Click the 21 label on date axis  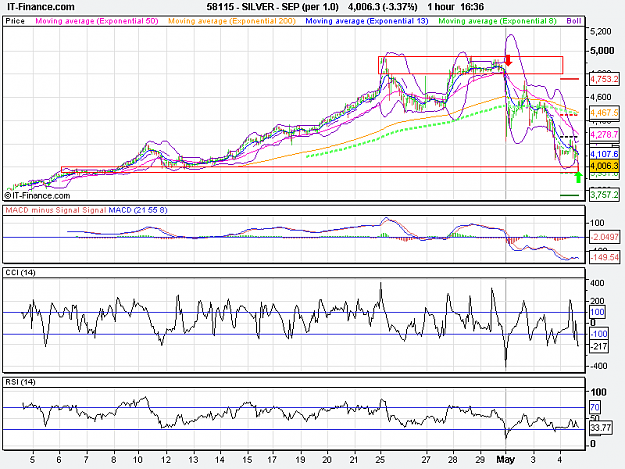pyautogui.click(x=354, y=459)
